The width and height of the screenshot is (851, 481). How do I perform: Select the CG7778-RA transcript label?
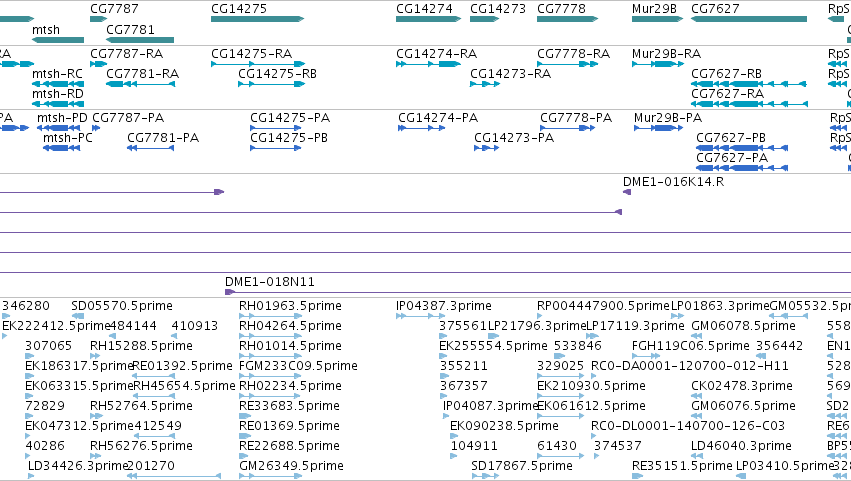tap(574, 54)
